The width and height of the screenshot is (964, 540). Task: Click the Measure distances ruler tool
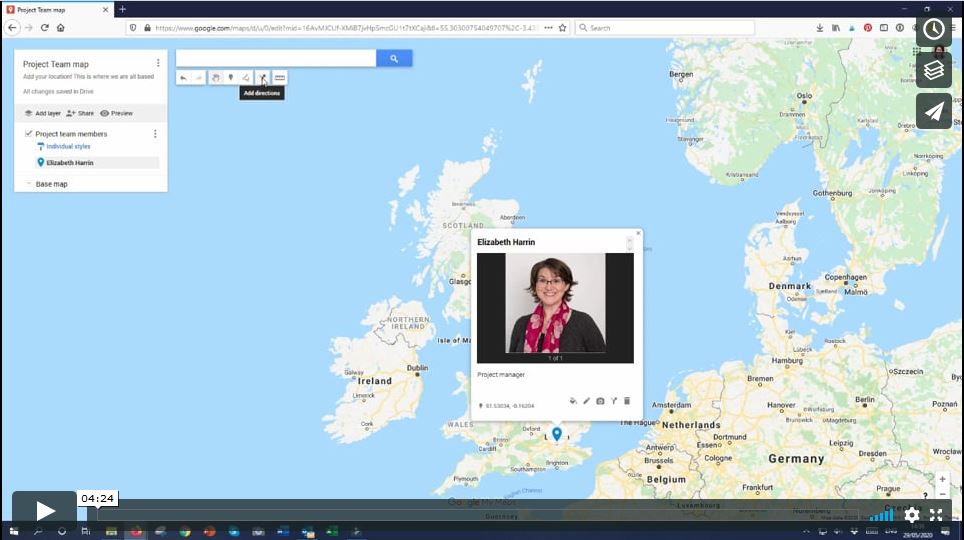[x=280, y=77]
